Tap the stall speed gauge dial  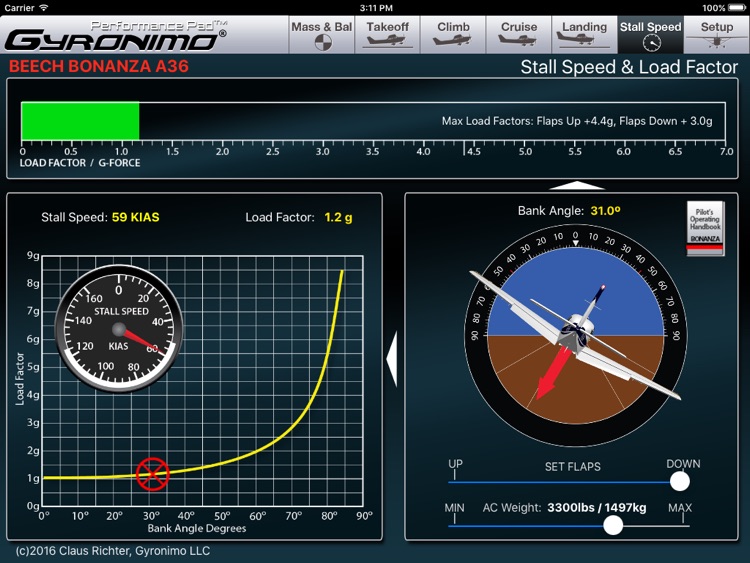pos(119,329)
